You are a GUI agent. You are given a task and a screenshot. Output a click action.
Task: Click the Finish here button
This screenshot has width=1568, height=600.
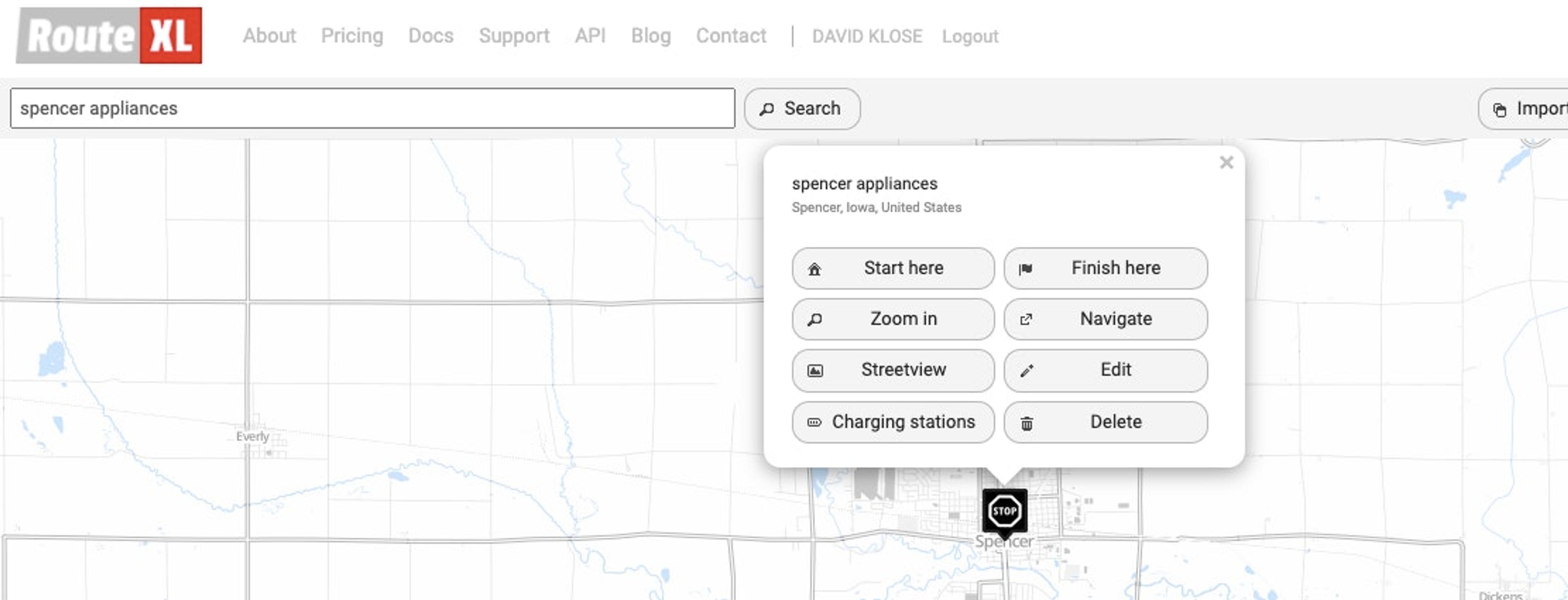(1105, 268)
